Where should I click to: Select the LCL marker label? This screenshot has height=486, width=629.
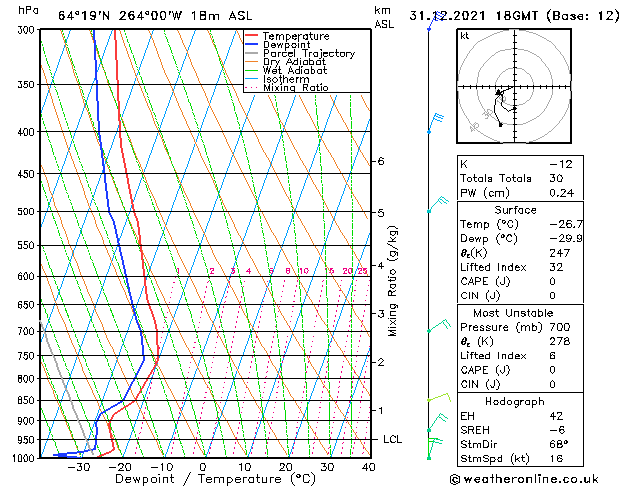pos(392,439)
